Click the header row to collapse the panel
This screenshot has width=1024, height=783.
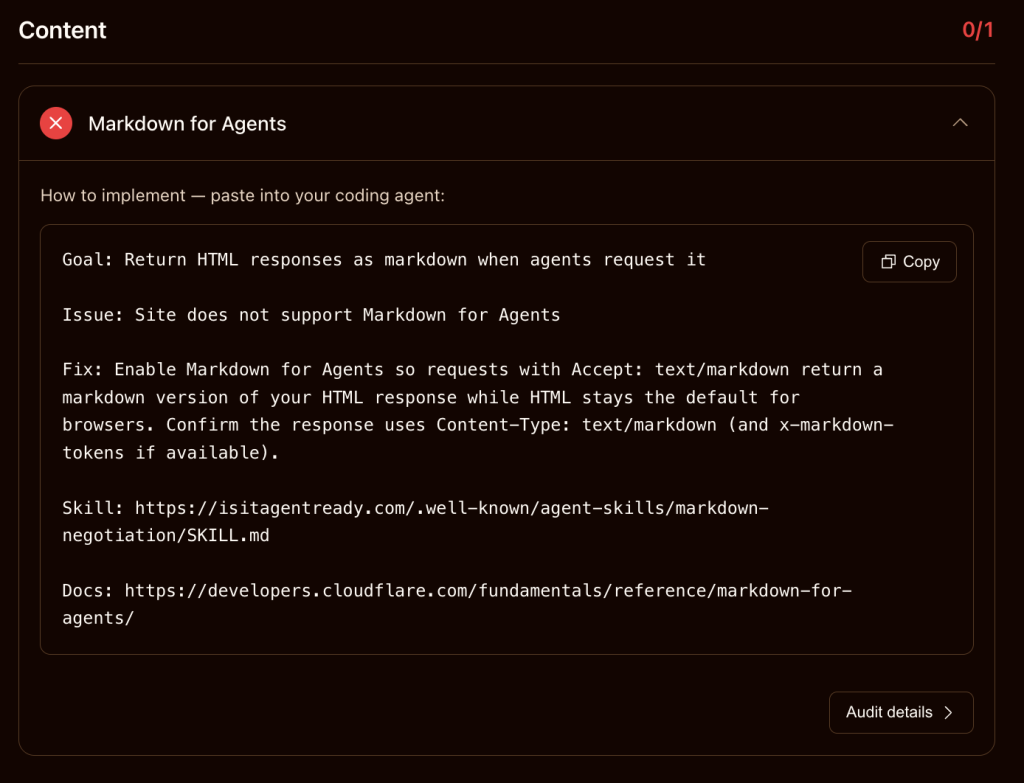coord(500,122)
